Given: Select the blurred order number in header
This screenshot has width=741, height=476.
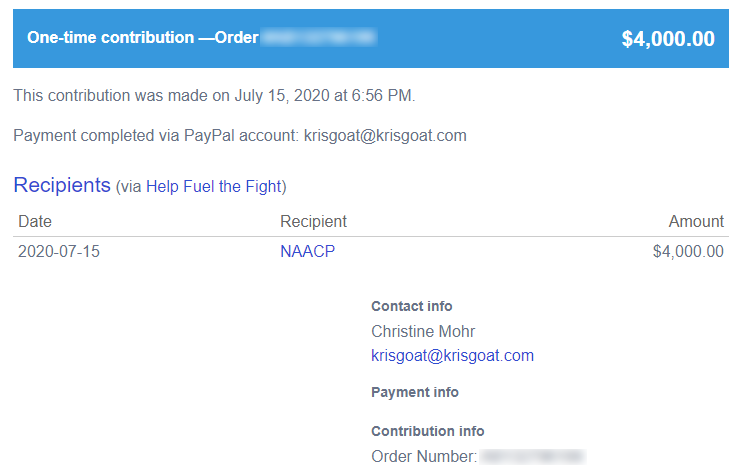Looking at the screenshot, I should [x=319, y=37].
